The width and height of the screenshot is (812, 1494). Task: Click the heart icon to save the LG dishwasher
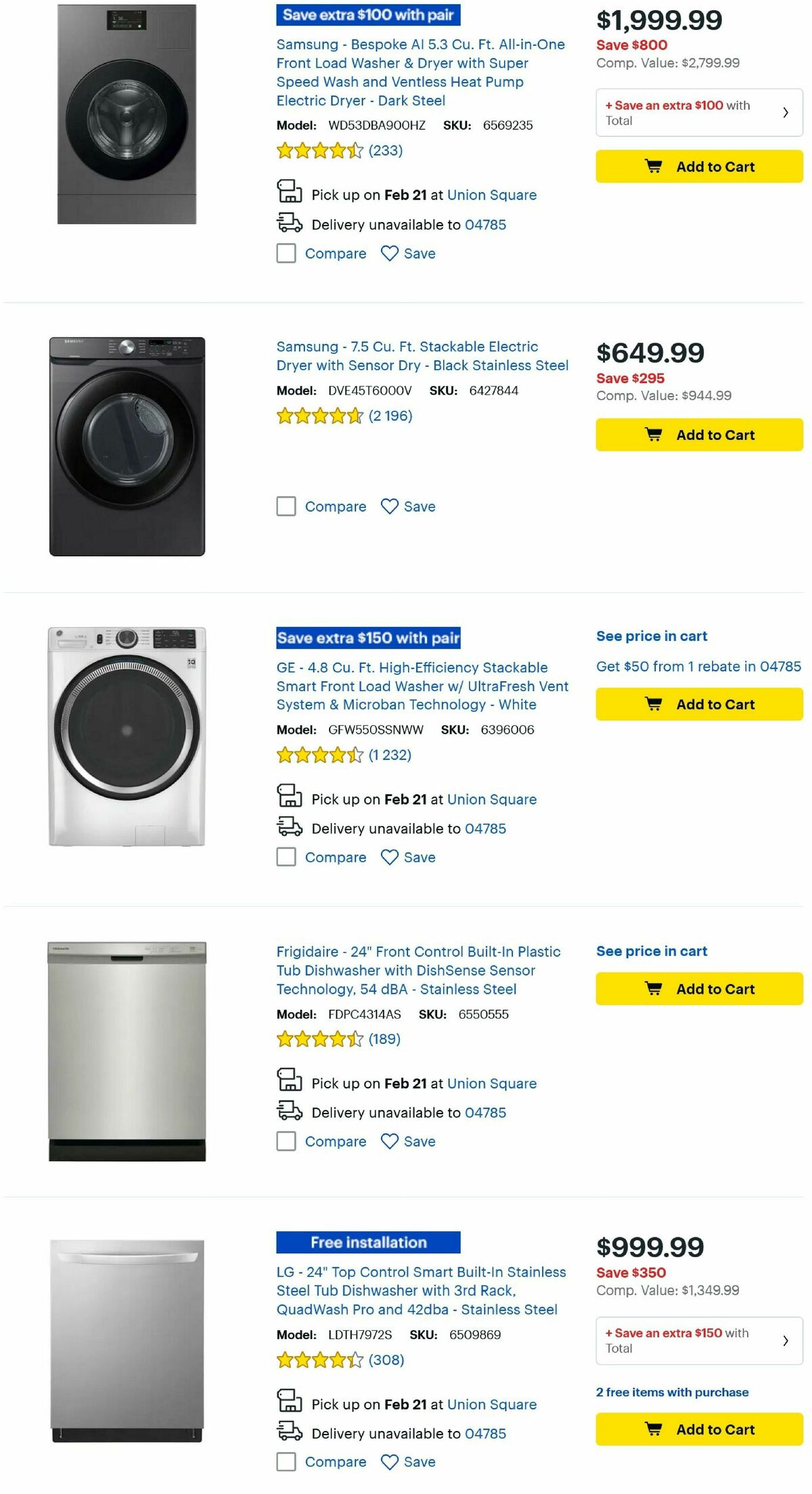(x=390, y=1462)
